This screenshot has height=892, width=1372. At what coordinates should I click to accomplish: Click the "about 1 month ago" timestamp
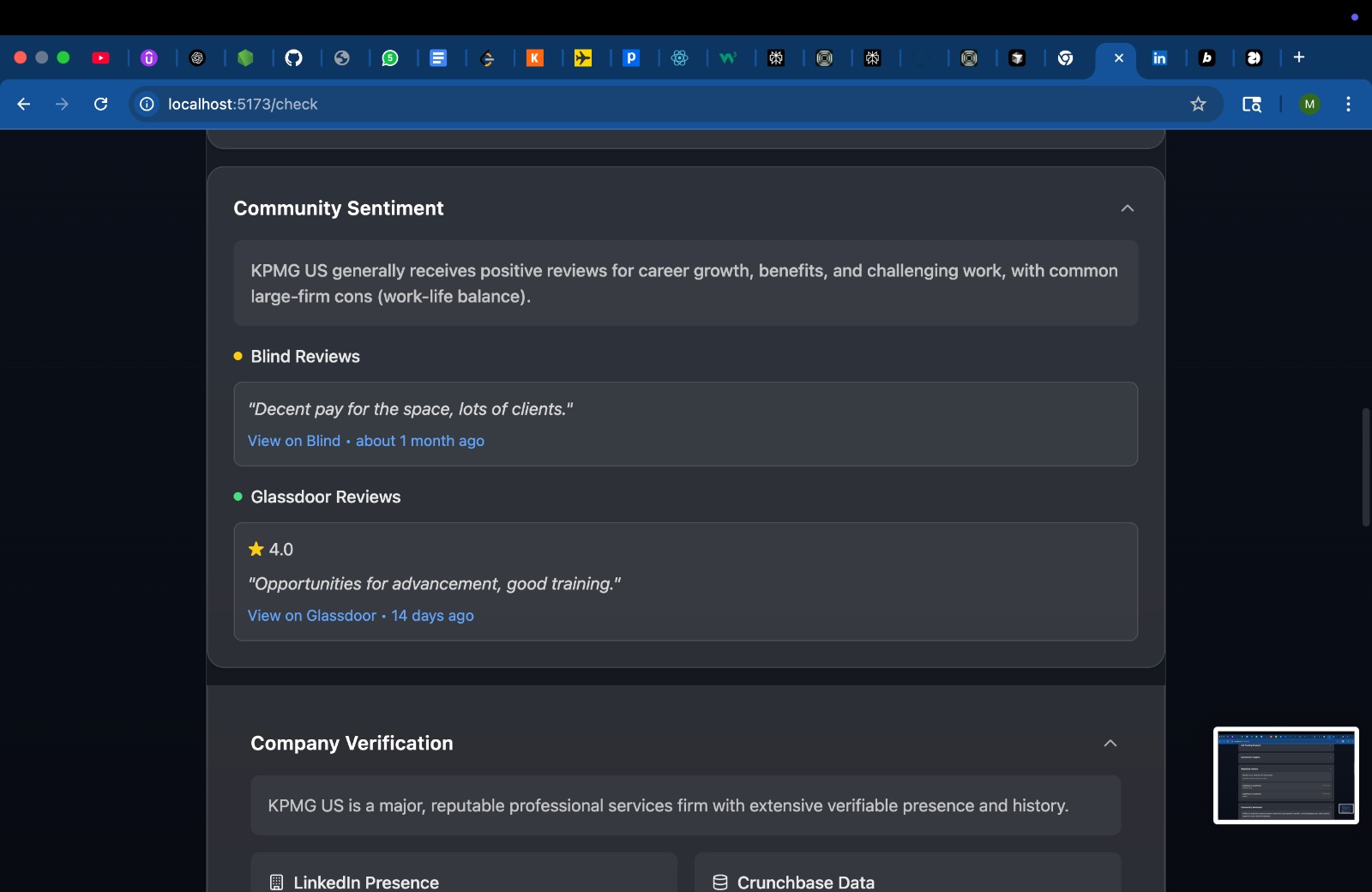pos(420,441)
